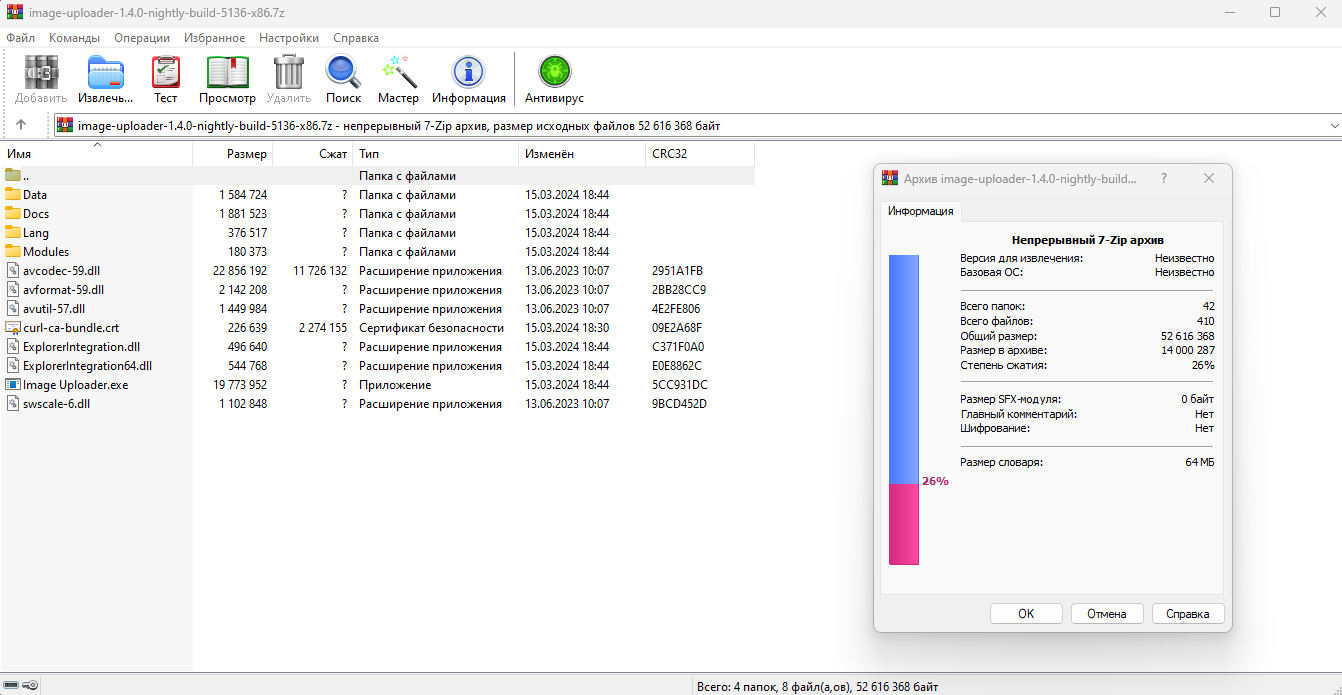1342x695 pixels.
Task: Sort by the Размер column header
Action: pos(246,154)
